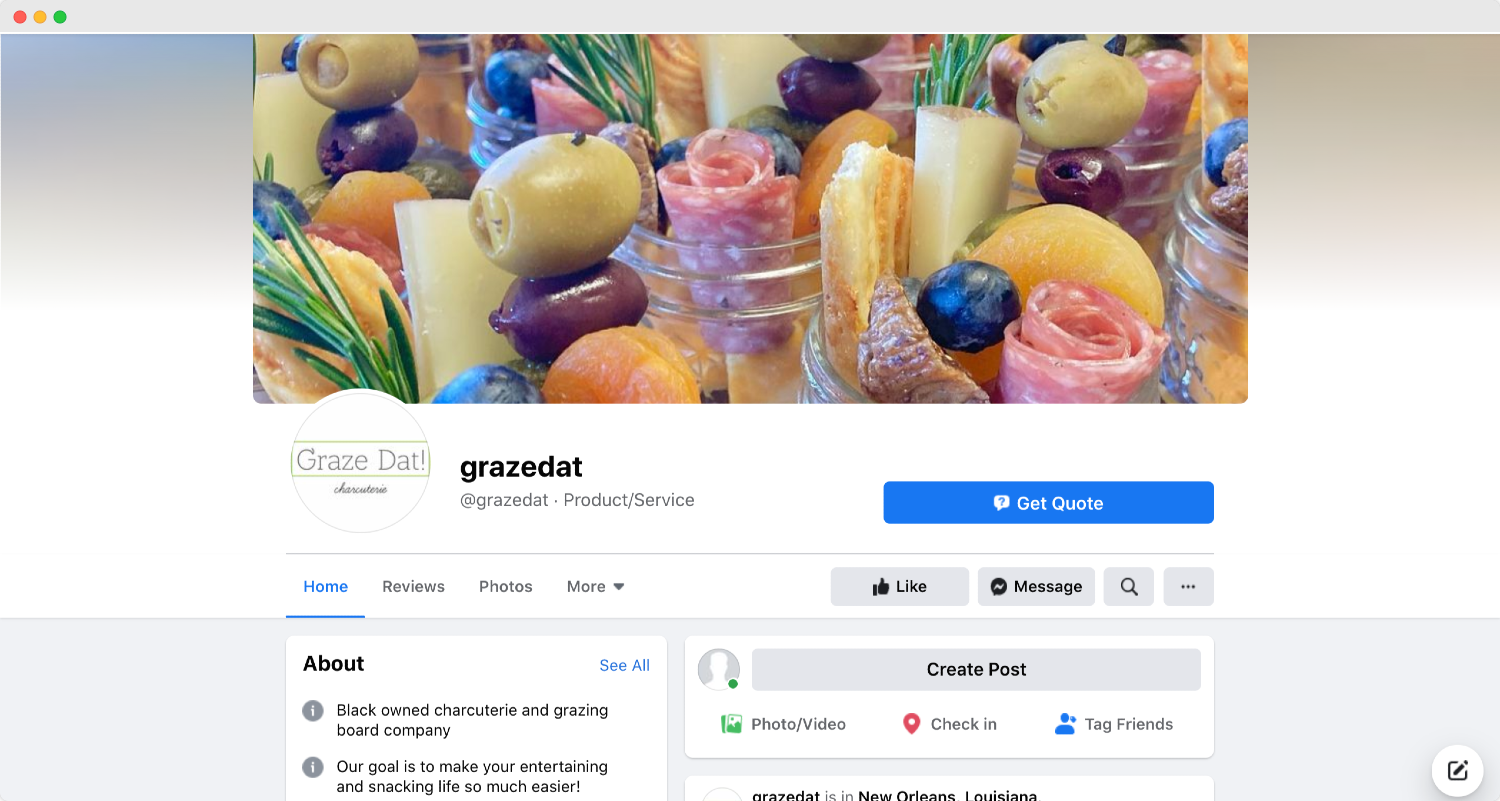Open the Photos tab
Screen dimensions: 1500x801
point(505,587)
